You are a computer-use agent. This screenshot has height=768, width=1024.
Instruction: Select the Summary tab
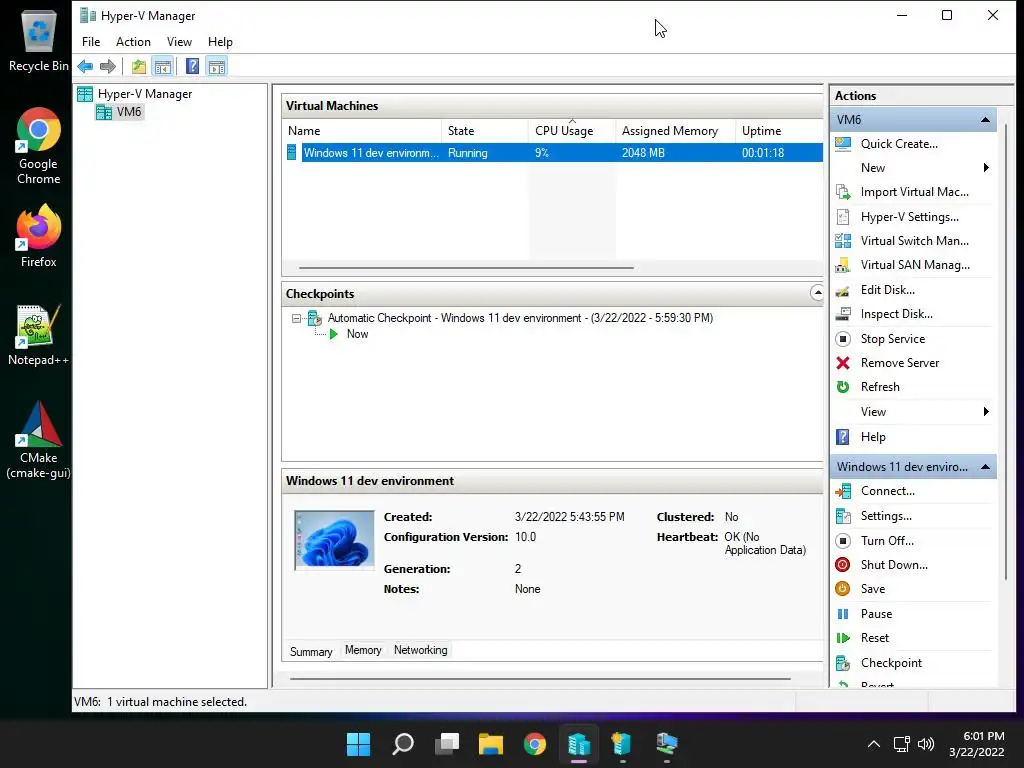311,652
